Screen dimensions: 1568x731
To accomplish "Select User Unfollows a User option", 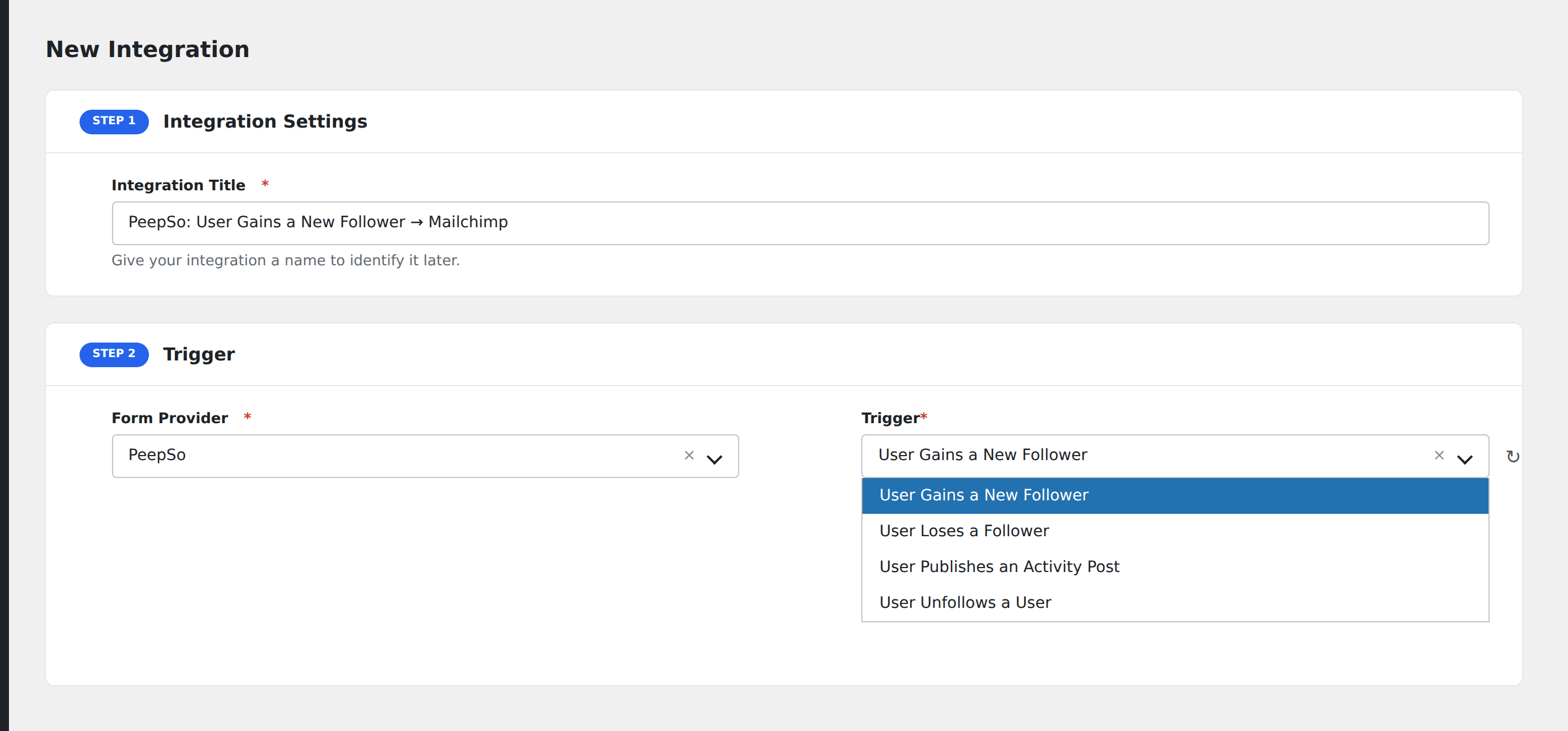I will pyautogui.click(x=1175, y=603).
